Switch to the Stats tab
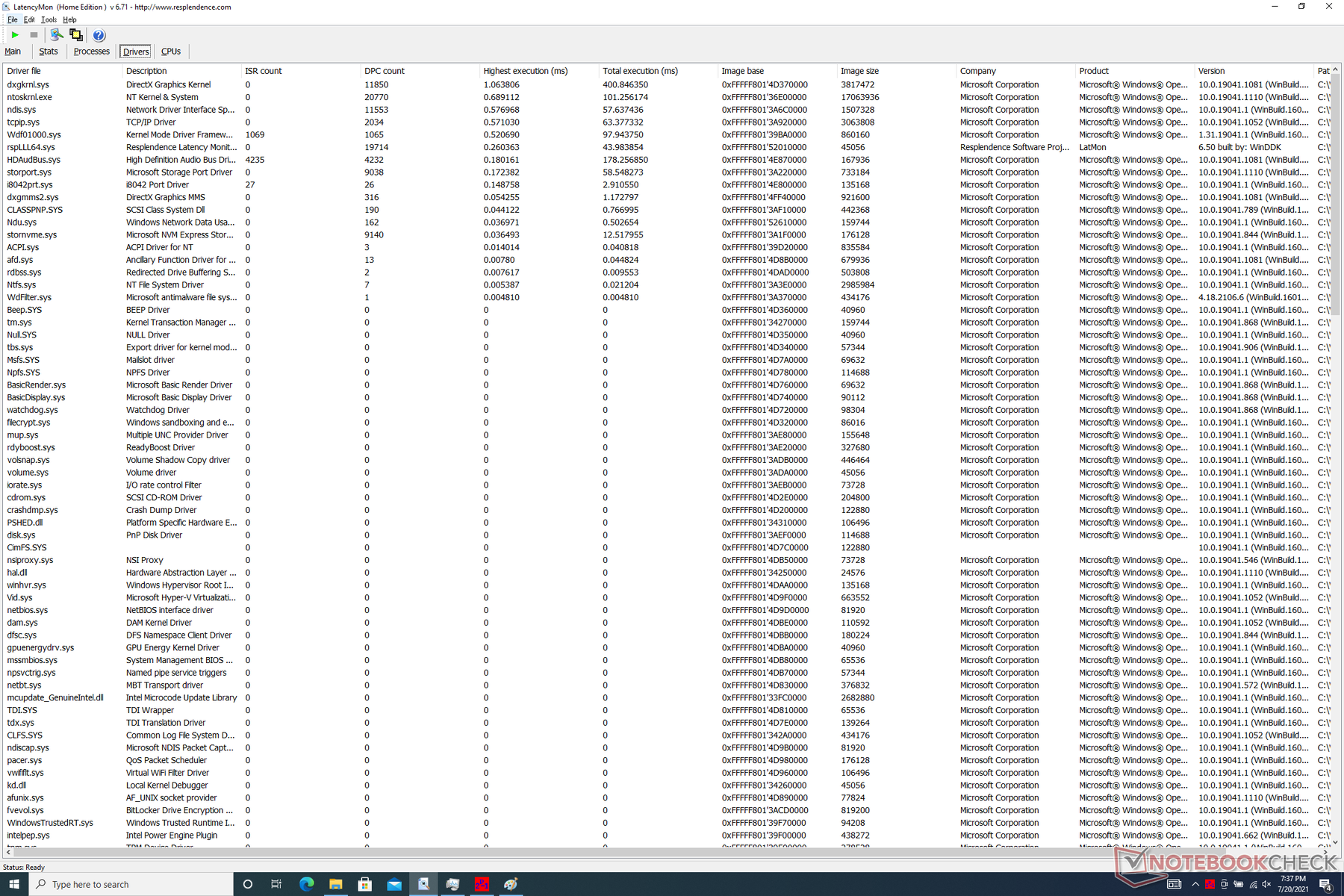The height and width of the screenshot is (896, 1344). [x=49, y=52]
